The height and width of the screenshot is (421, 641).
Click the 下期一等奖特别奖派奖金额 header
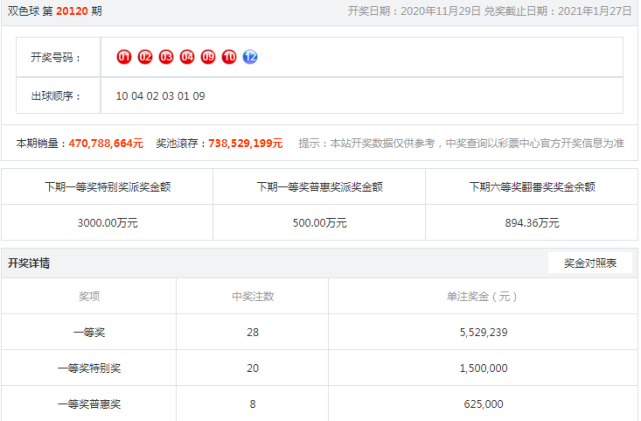tap(108, 187)
